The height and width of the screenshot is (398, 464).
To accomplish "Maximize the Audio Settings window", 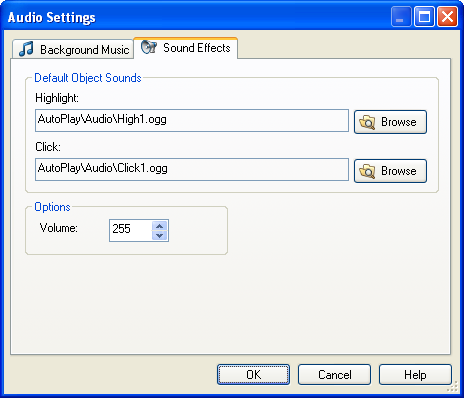I will (424, 17).
